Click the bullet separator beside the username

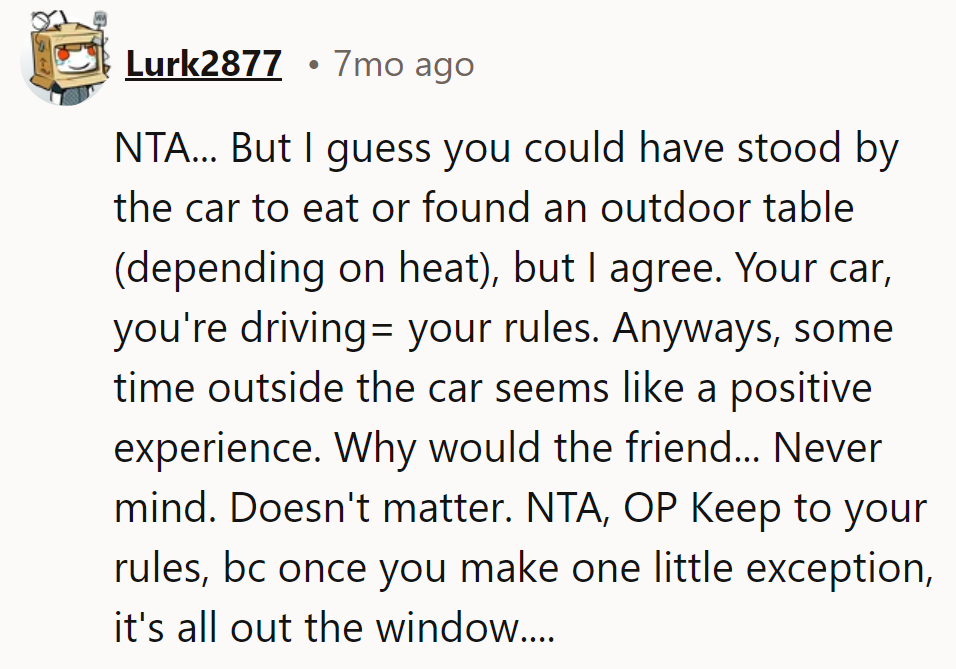(x=314, y=63)
